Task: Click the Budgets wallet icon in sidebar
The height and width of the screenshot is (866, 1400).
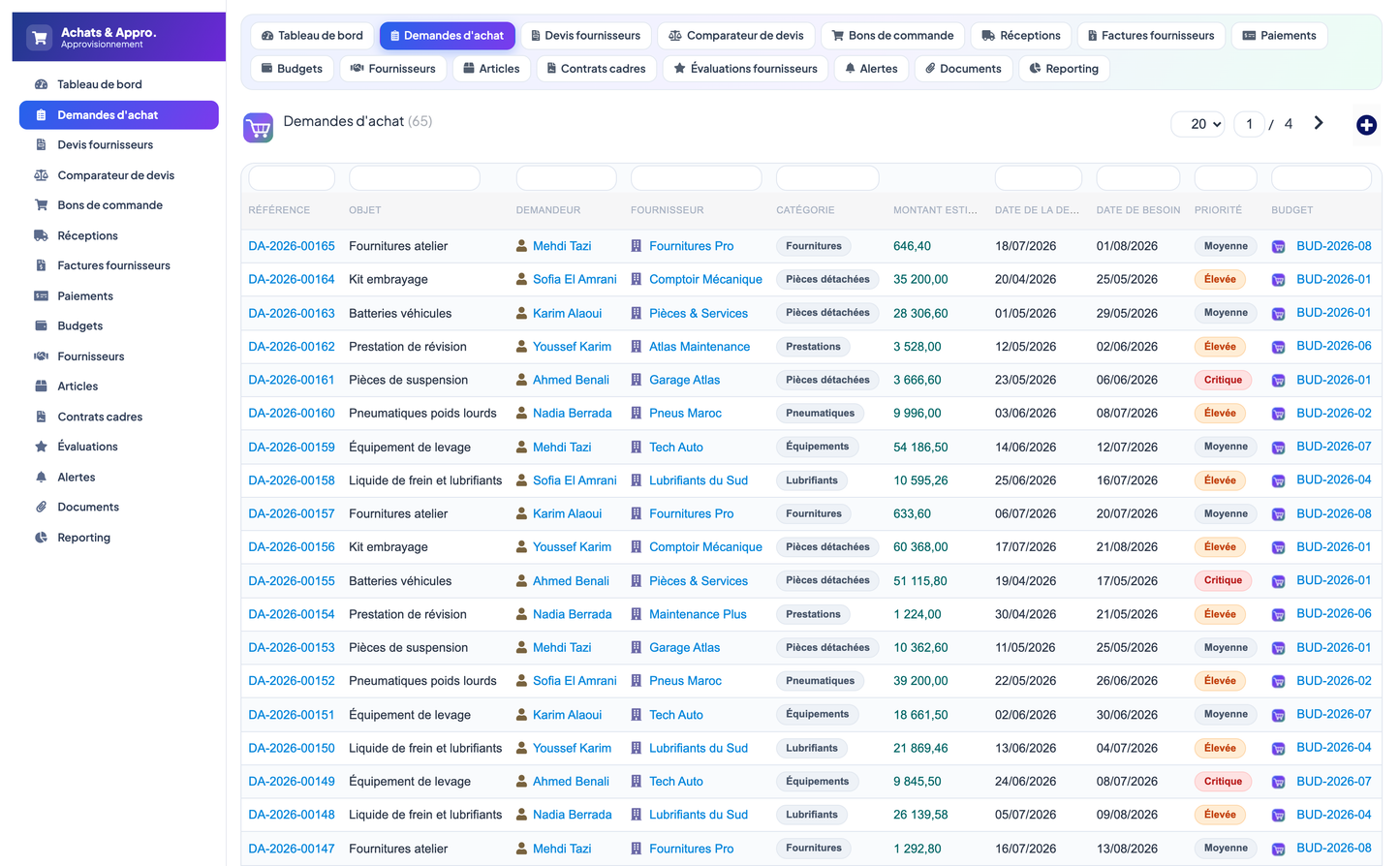Action: (41, 325)
